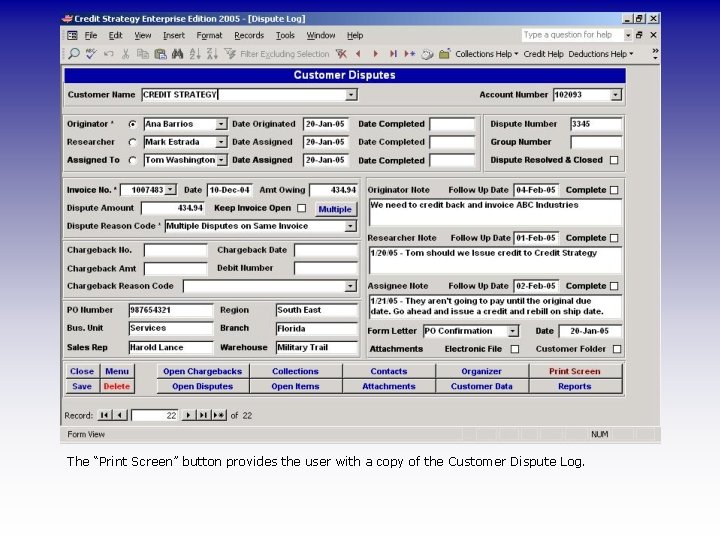Image resolution: width=720 pixels, height=540 pixels.
Task: Click the red next record toolbar arrow
Action: [376, 54]
